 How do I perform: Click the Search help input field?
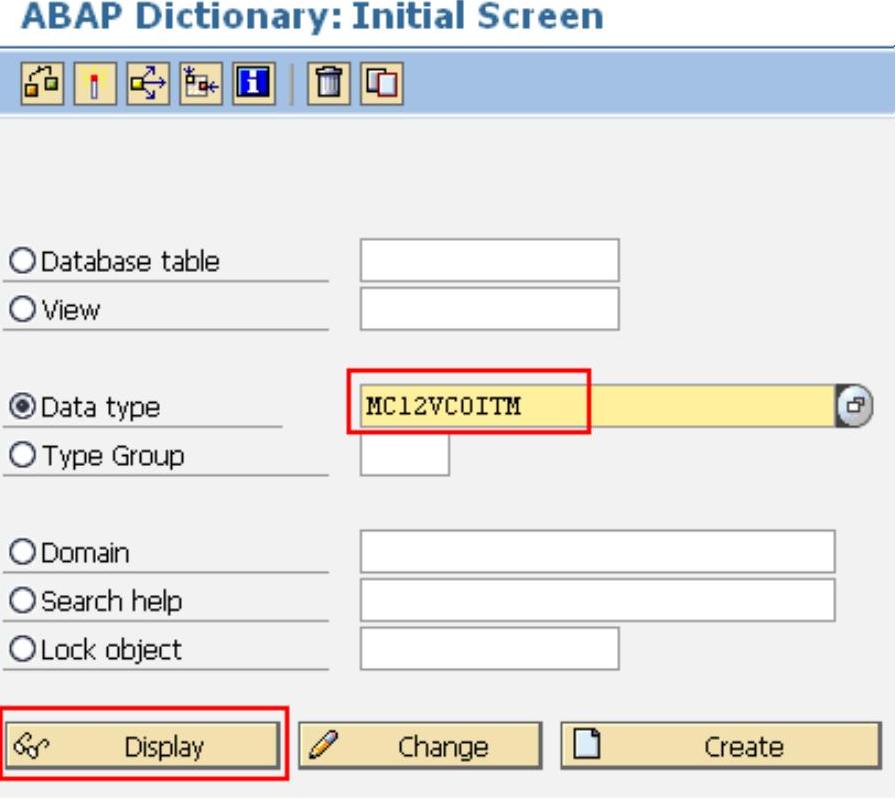(x=597, y=600)
